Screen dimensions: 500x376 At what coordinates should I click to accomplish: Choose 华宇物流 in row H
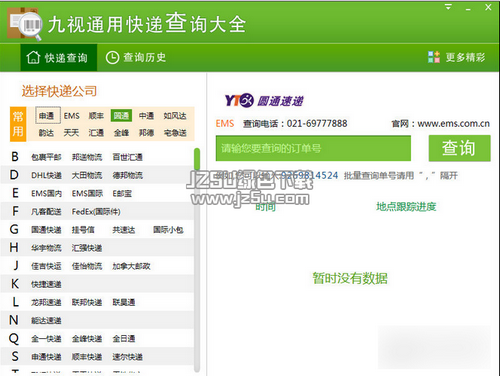click(46, 248)
